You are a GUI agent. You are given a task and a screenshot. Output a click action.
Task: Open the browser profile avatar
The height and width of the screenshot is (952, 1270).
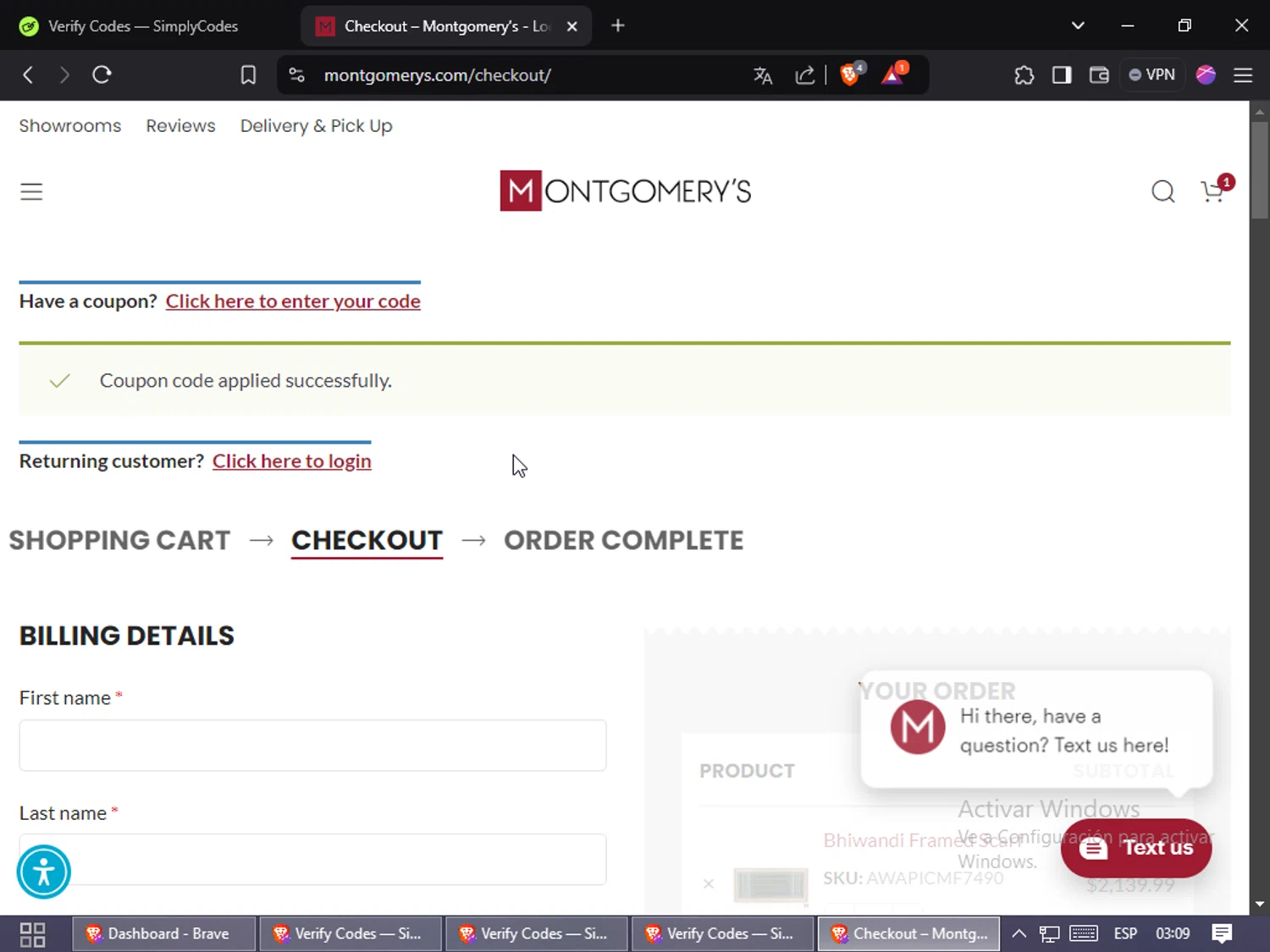[1206, 75]
